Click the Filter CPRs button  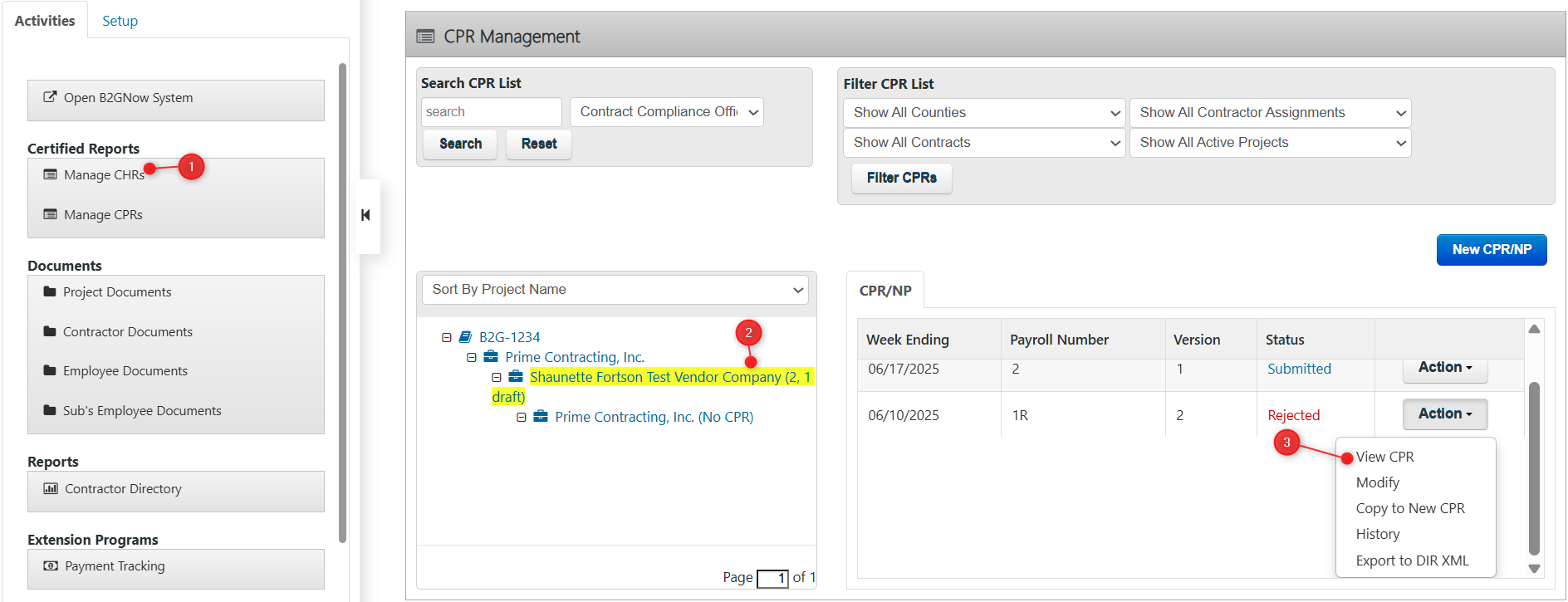point(902,178)
